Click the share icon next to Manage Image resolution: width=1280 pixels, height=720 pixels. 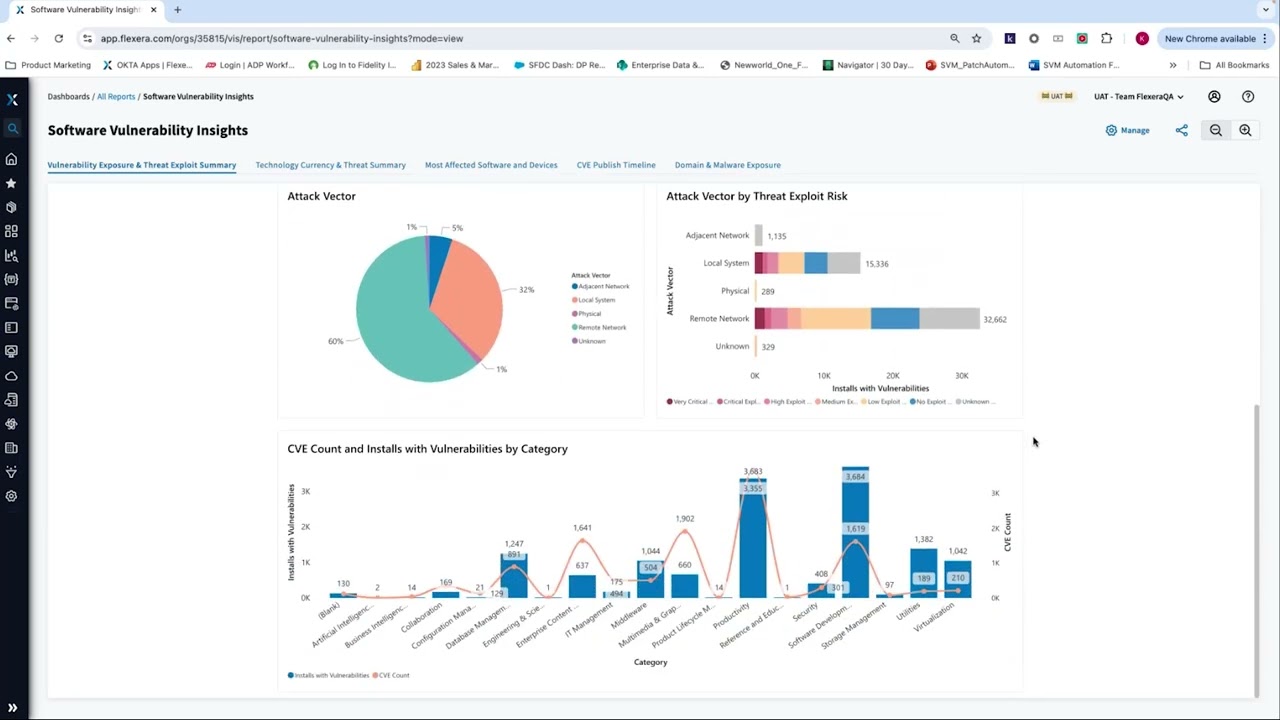coord(1182,130)
